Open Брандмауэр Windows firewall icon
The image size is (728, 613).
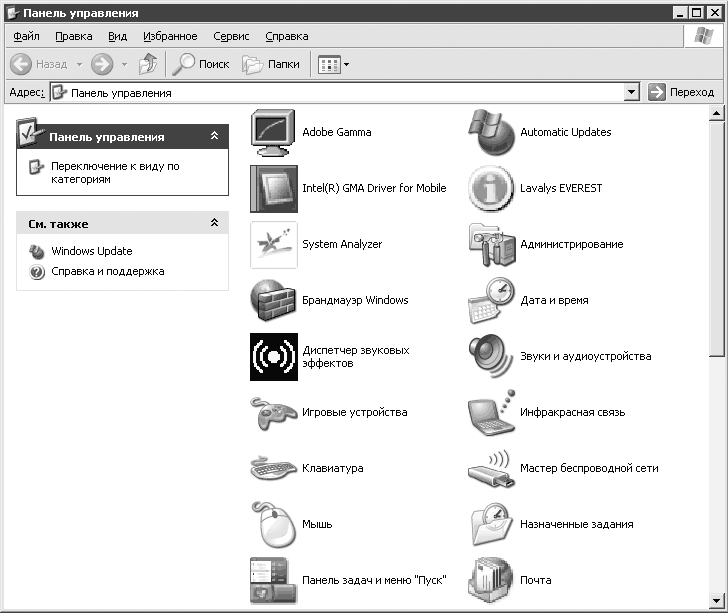(273, 300)
